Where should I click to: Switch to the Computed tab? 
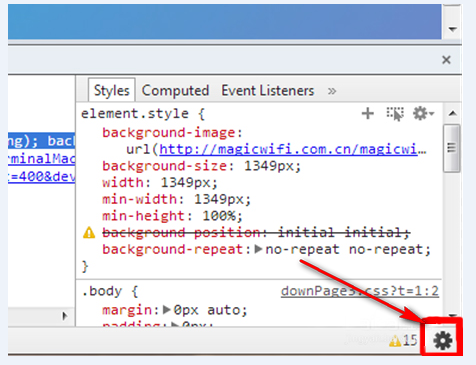click(x=175, y=91)
